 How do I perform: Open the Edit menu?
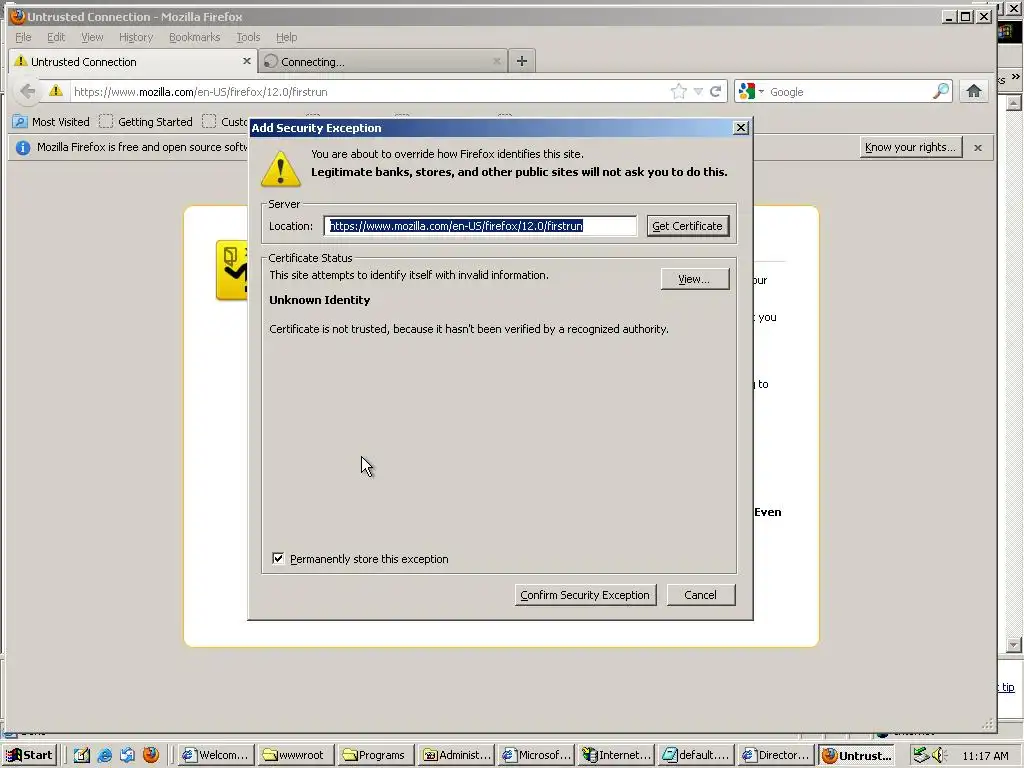[x=56, y=37]
